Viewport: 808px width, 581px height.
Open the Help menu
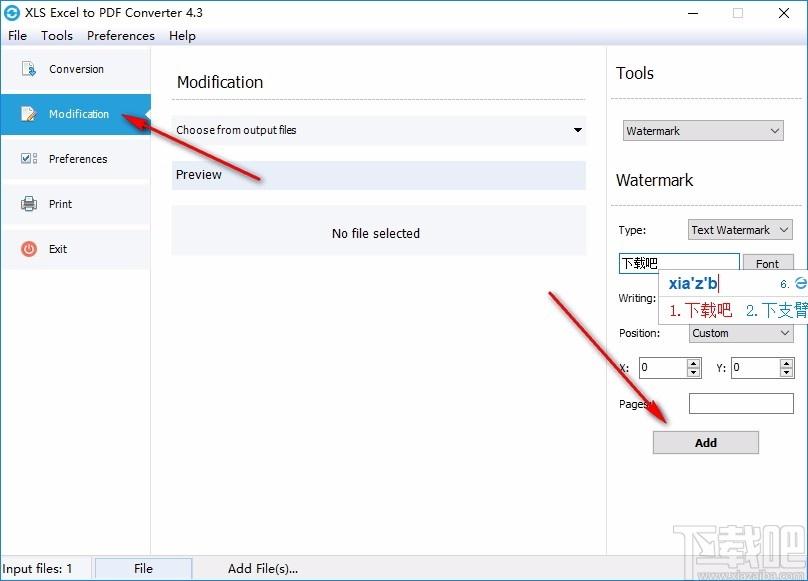(x=182, y=36)
